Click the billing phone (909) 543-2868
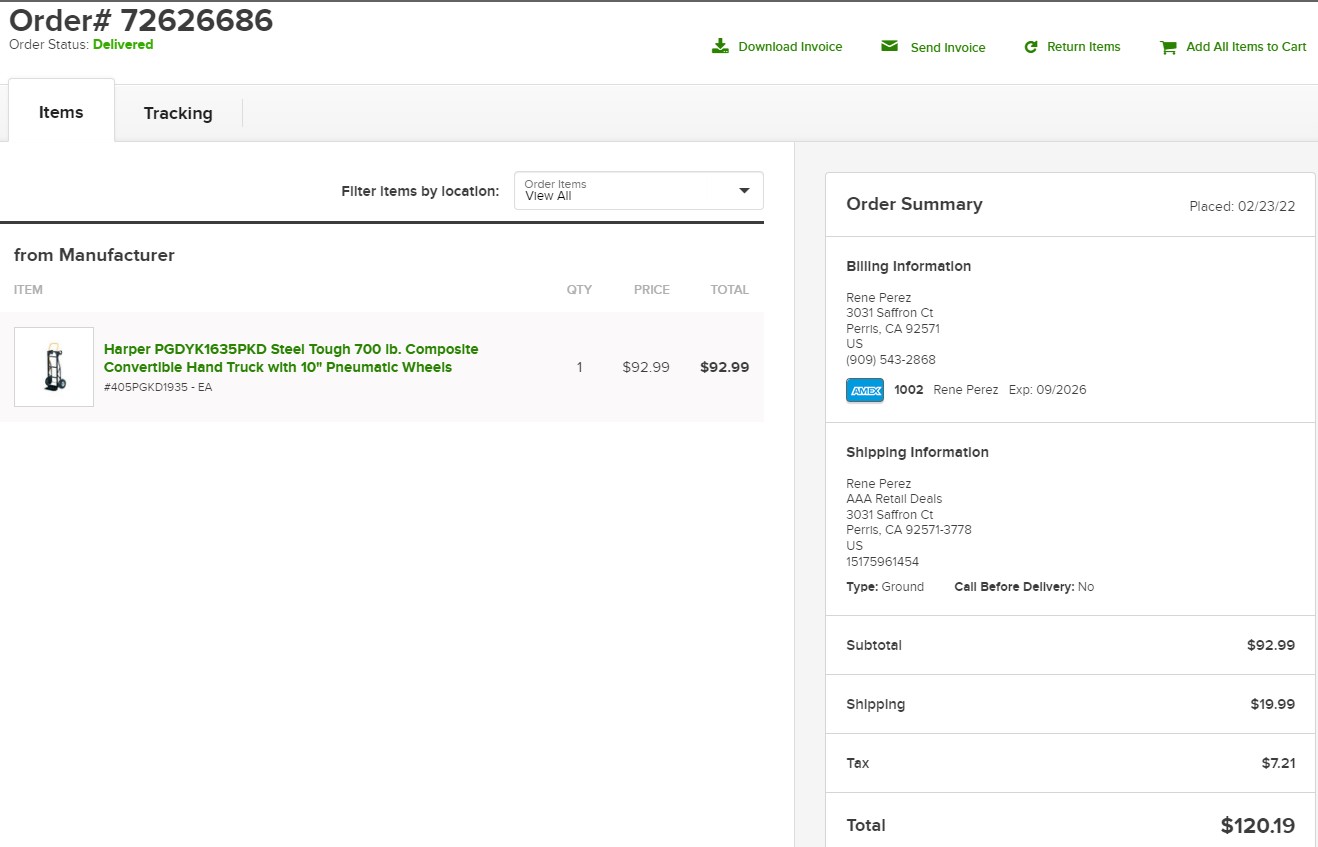Screen dimensions: 1318x847 (891, 360)
